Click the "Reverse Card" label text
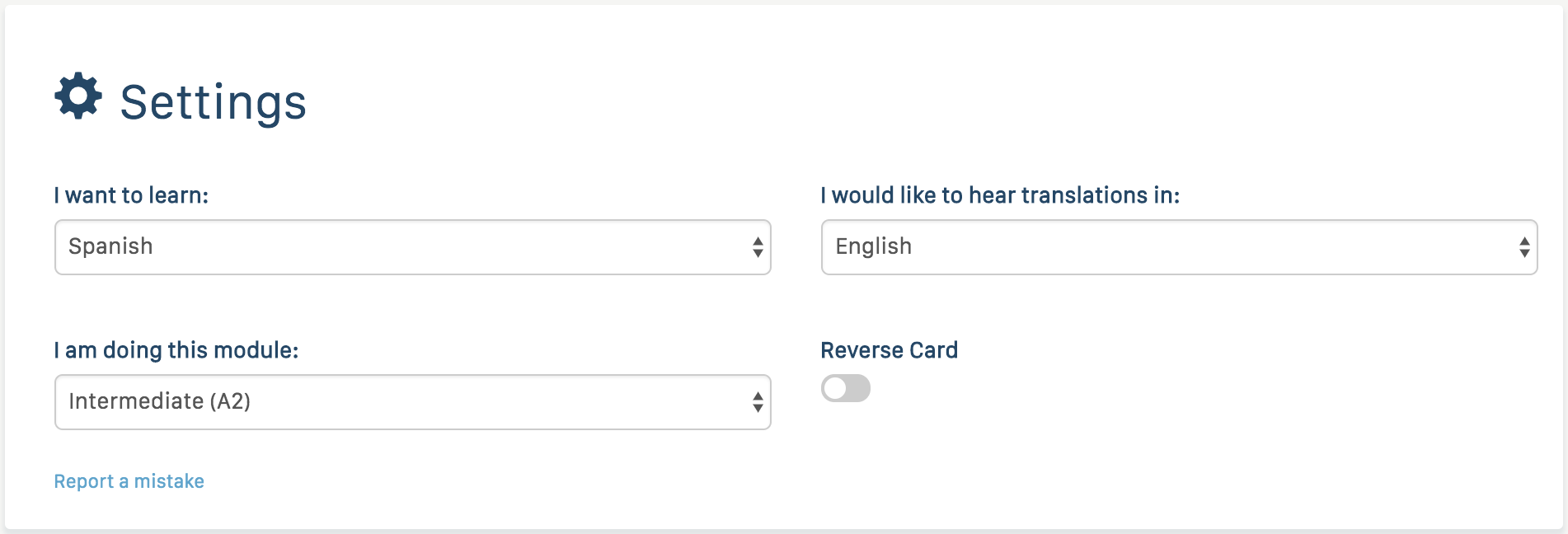This screenshot has width=1568, height=534. (x=889, y=350)
